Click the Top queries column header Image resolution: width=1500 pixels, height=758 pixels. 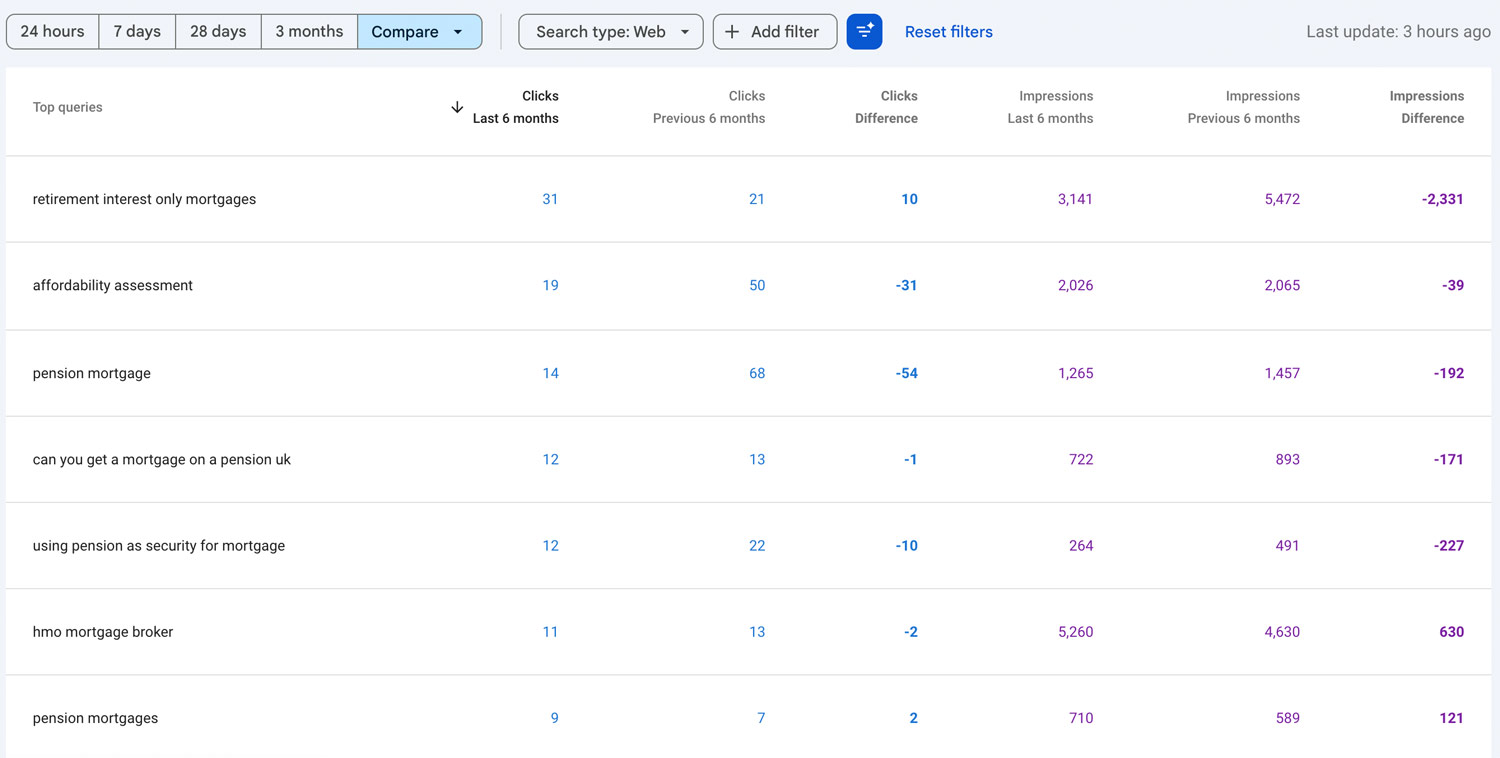pos(68,107)
